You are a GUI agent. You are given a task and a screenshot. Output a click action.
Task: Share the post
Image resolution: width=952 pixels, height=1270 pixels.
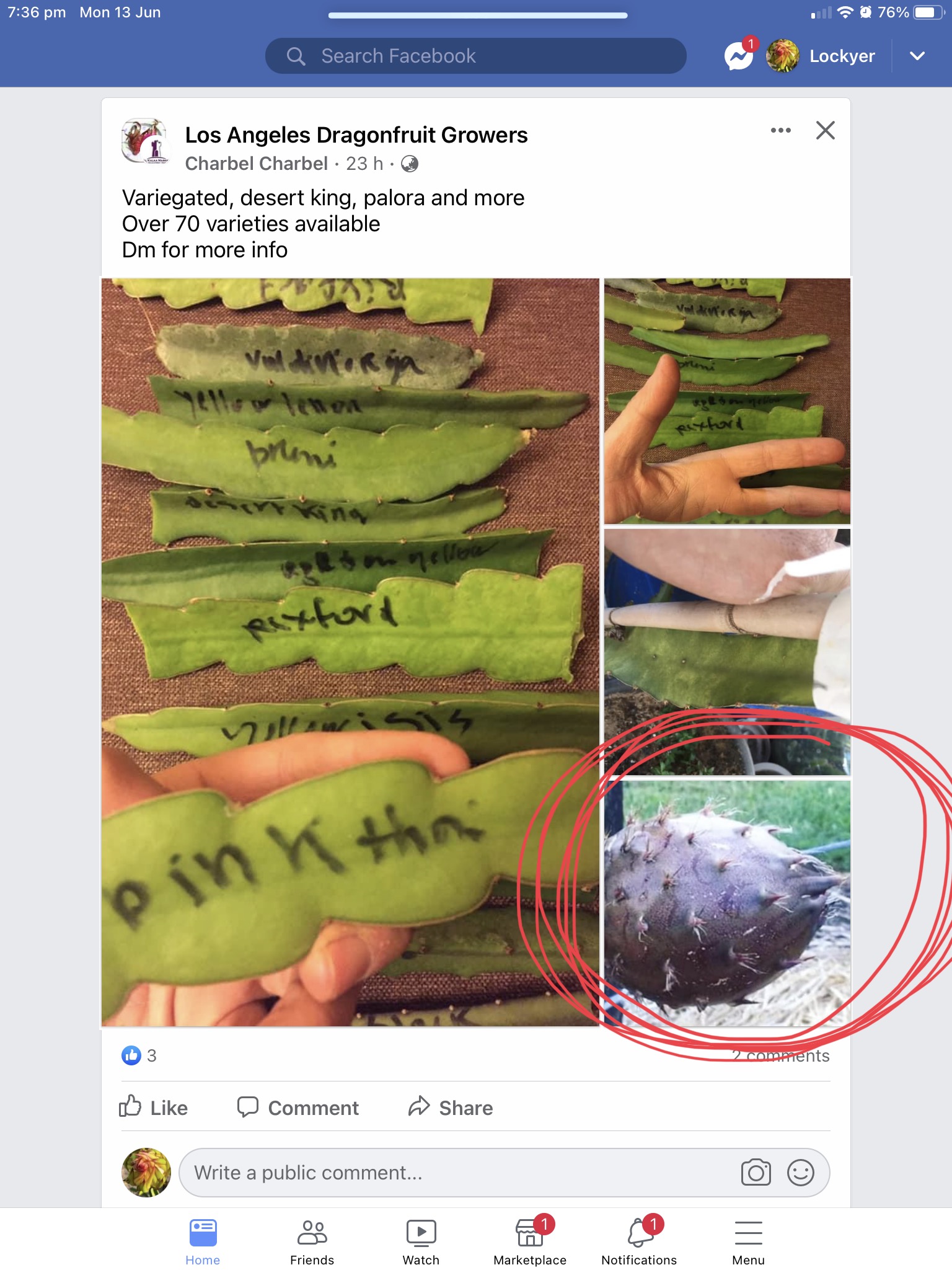click(451, 1108)
